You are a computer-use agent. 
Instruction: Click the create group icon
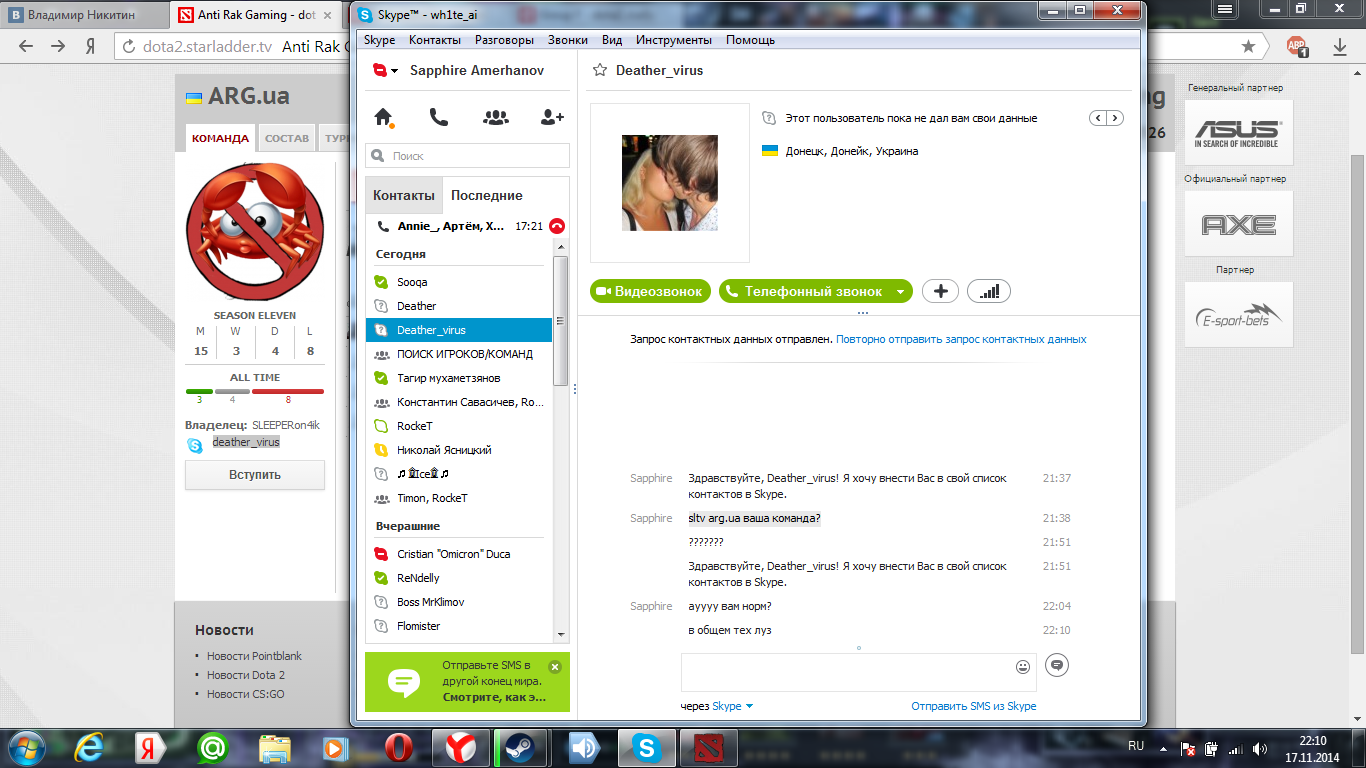[495, 117]
